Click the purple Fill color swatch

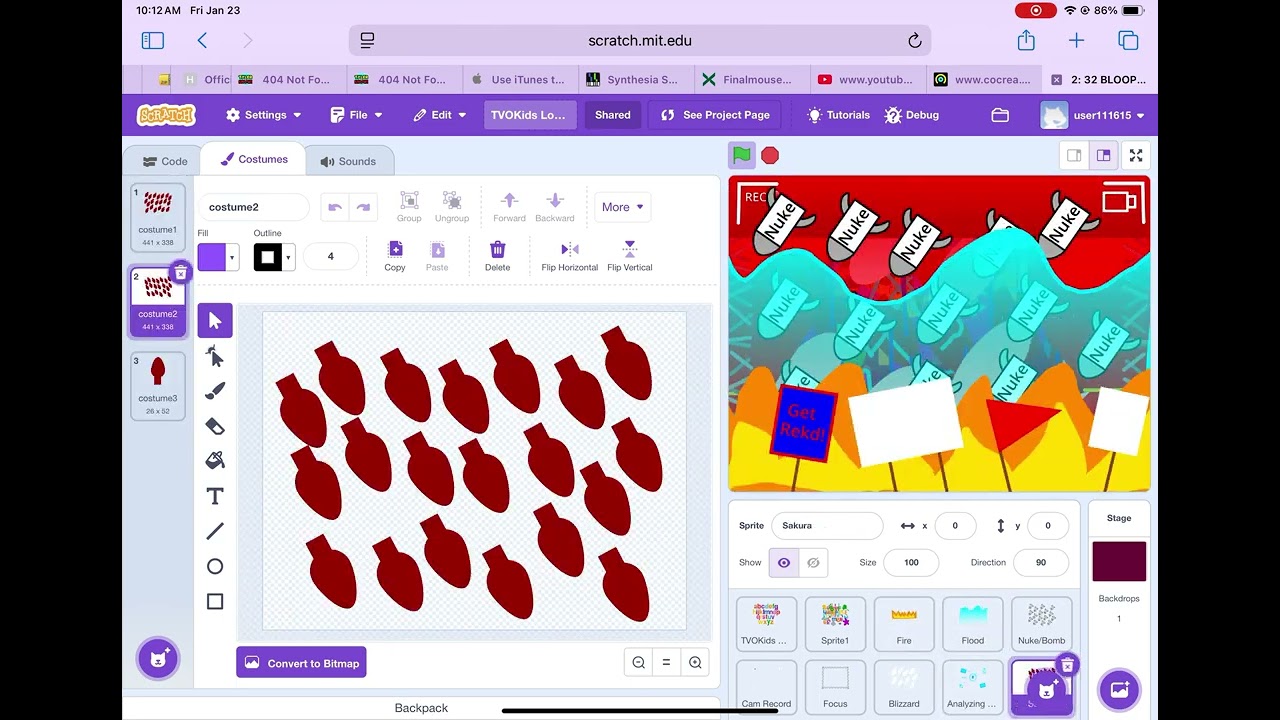[212, 258]
